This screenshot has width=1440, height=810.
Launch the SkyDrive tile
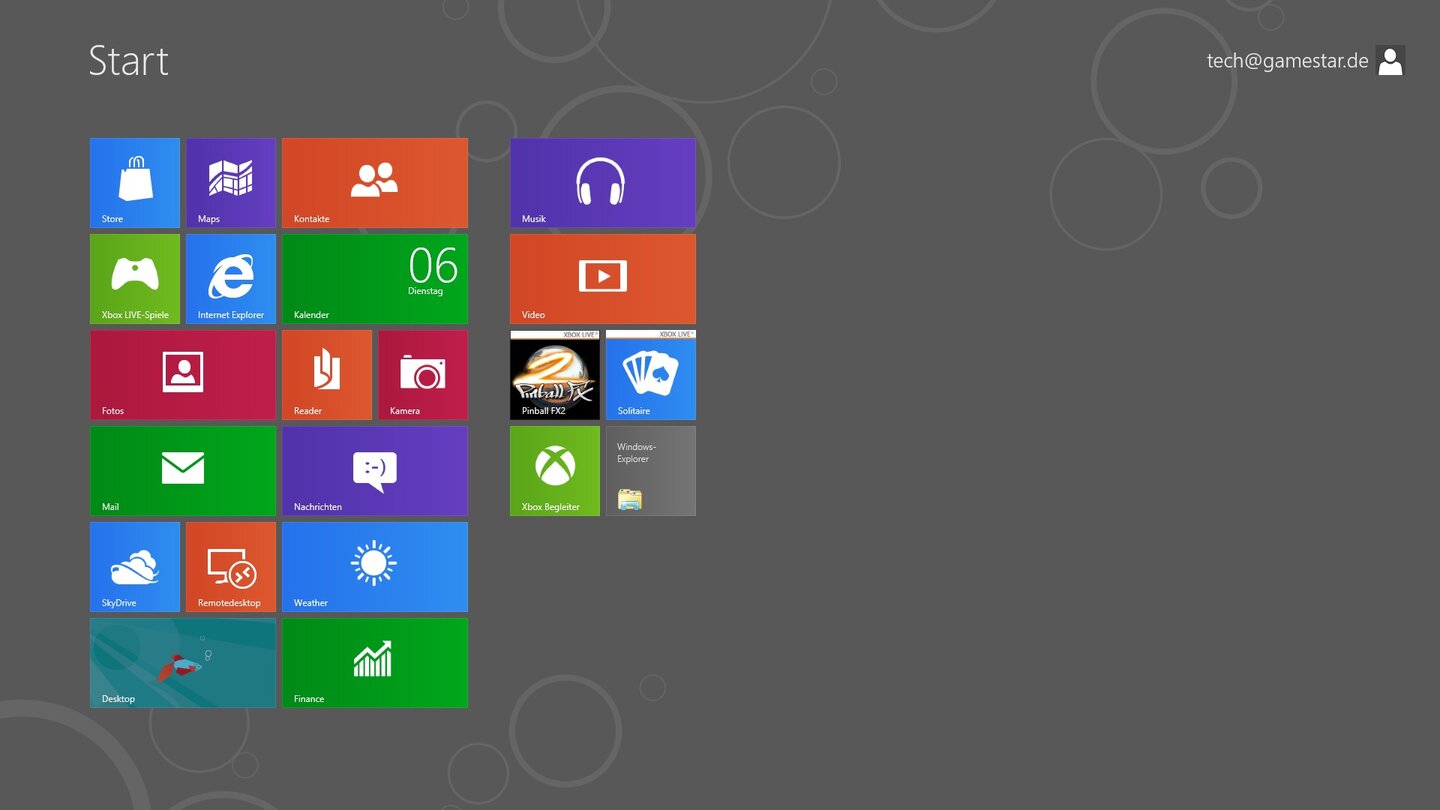pyautogui.click(x=135, y=567)
